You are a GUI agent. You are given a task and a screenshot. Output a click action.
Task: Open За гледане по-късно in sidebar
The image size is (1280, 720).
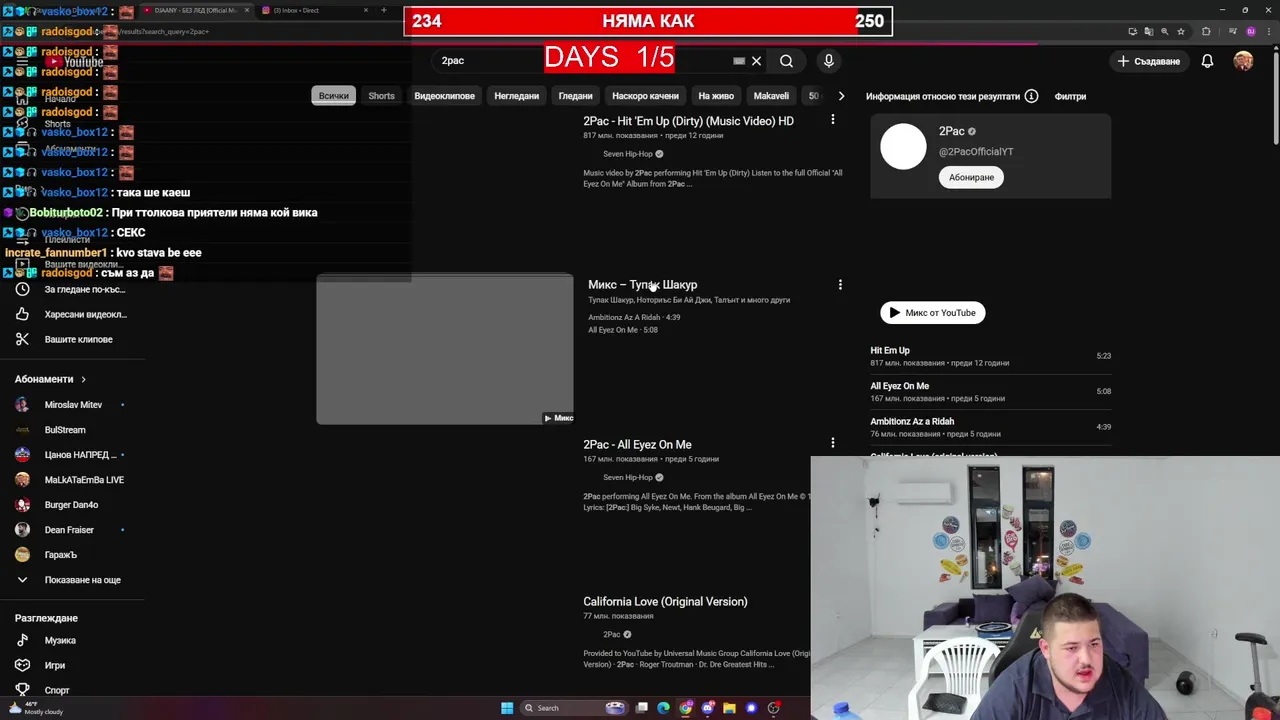(72, 289)
